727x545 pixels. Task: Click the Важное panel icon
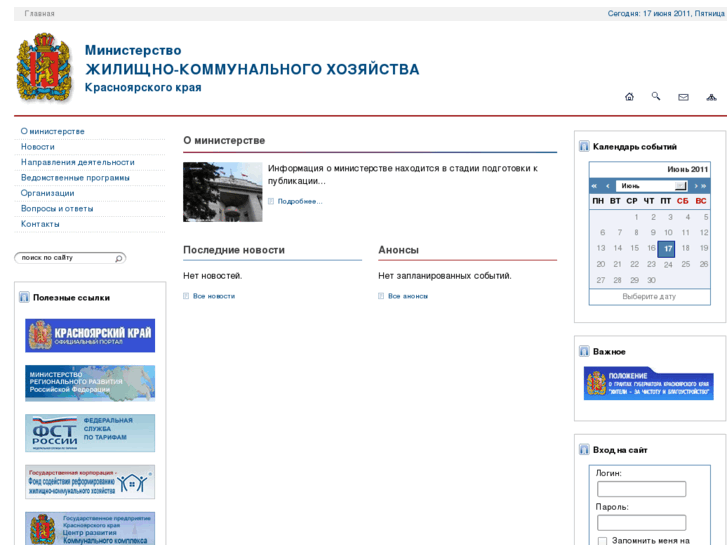584,352
